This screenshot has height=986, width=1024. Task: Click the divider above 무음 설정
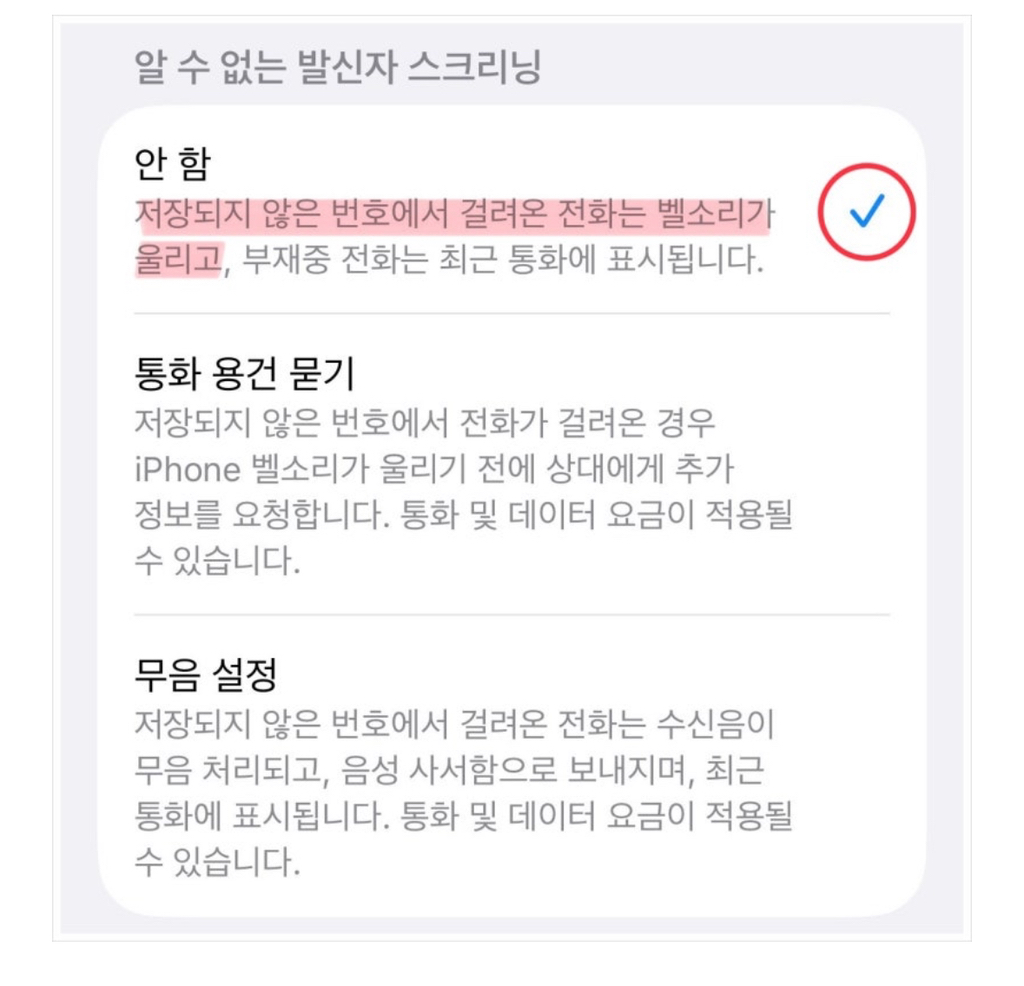tap(512, 614)
